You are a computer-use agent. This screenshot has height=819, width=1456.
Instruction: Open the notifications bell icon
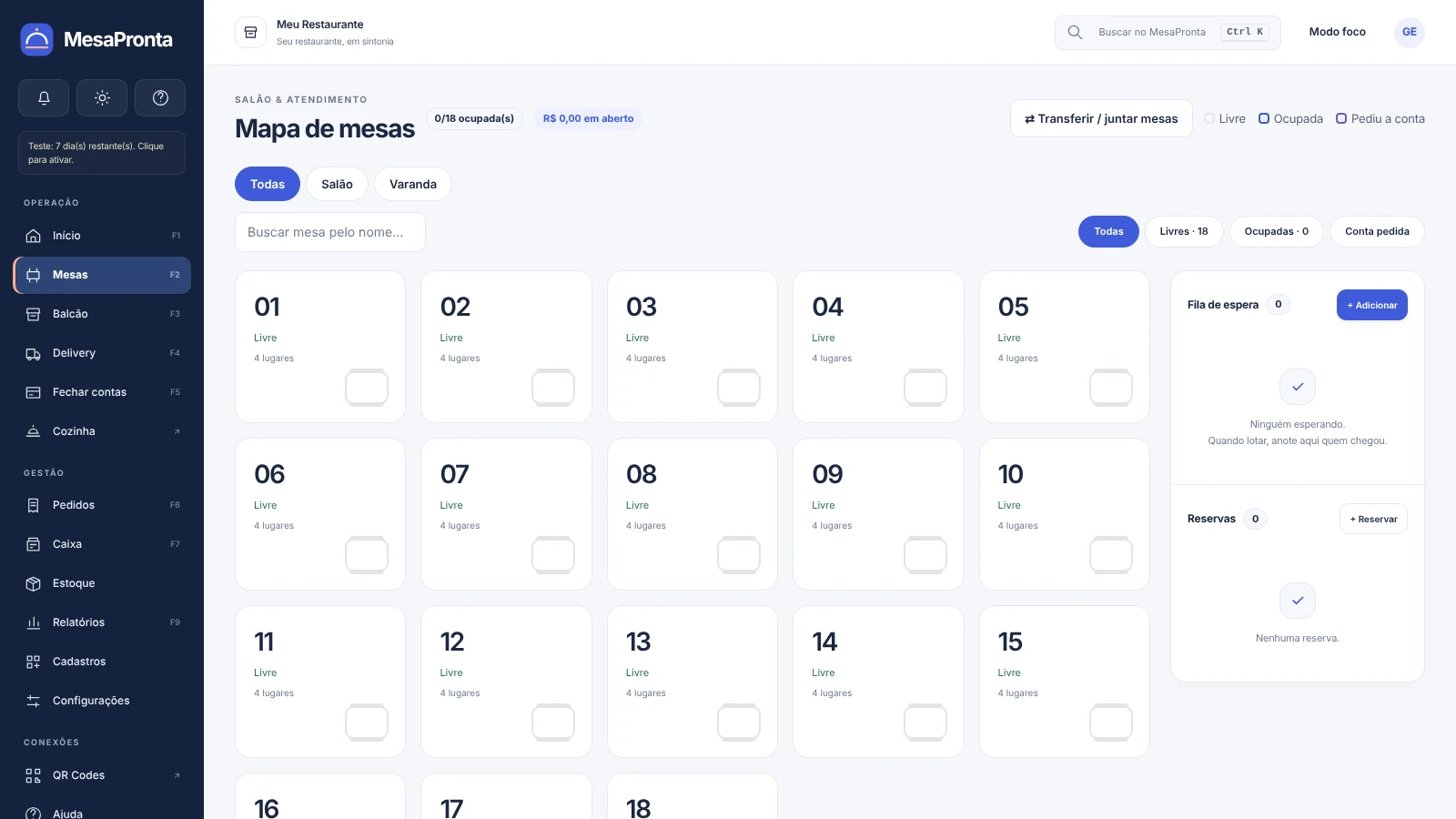click(44, 97)
